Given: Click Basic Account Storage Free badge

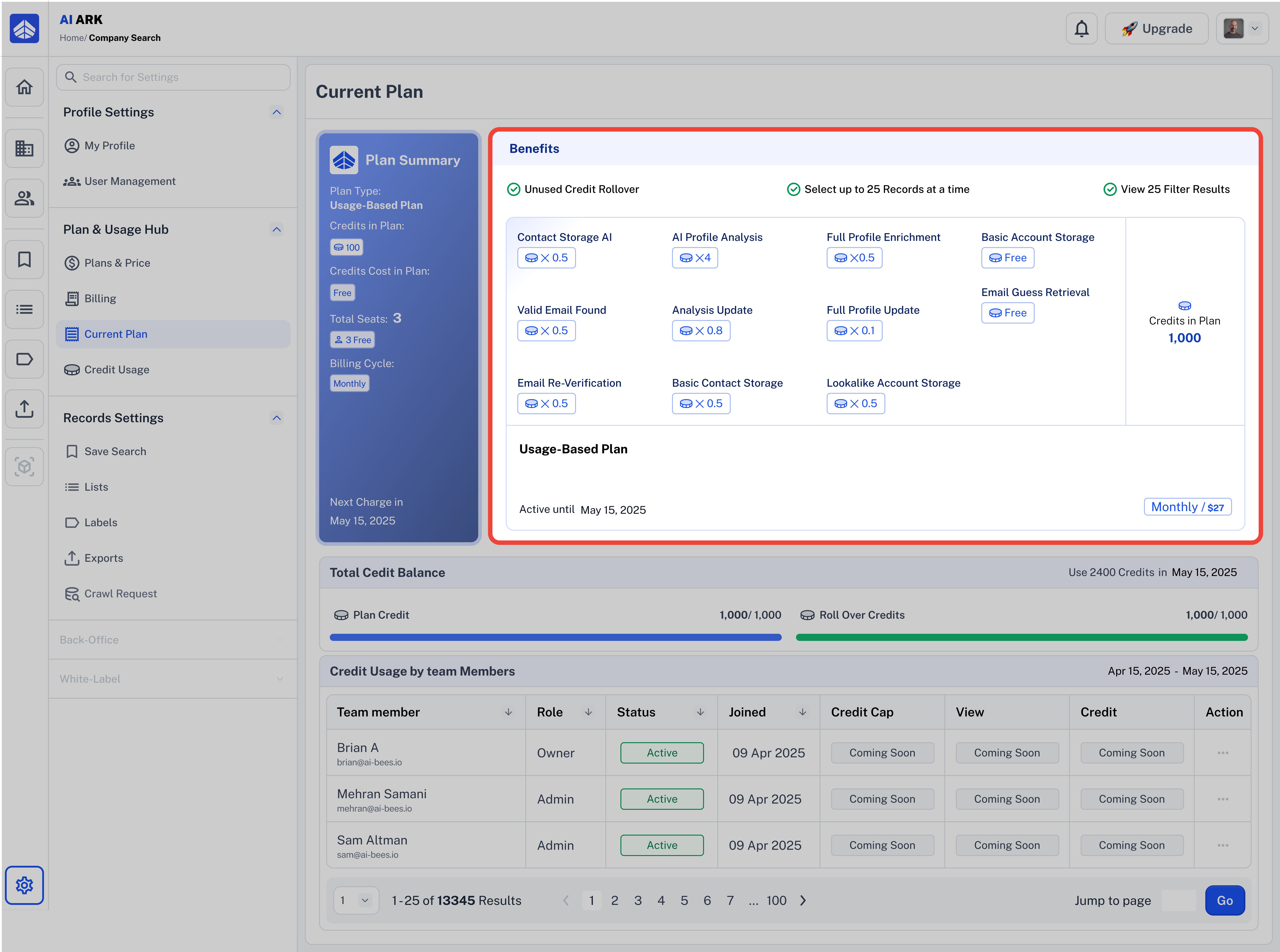Looking at the screenshot, I should coord(1007,258).
